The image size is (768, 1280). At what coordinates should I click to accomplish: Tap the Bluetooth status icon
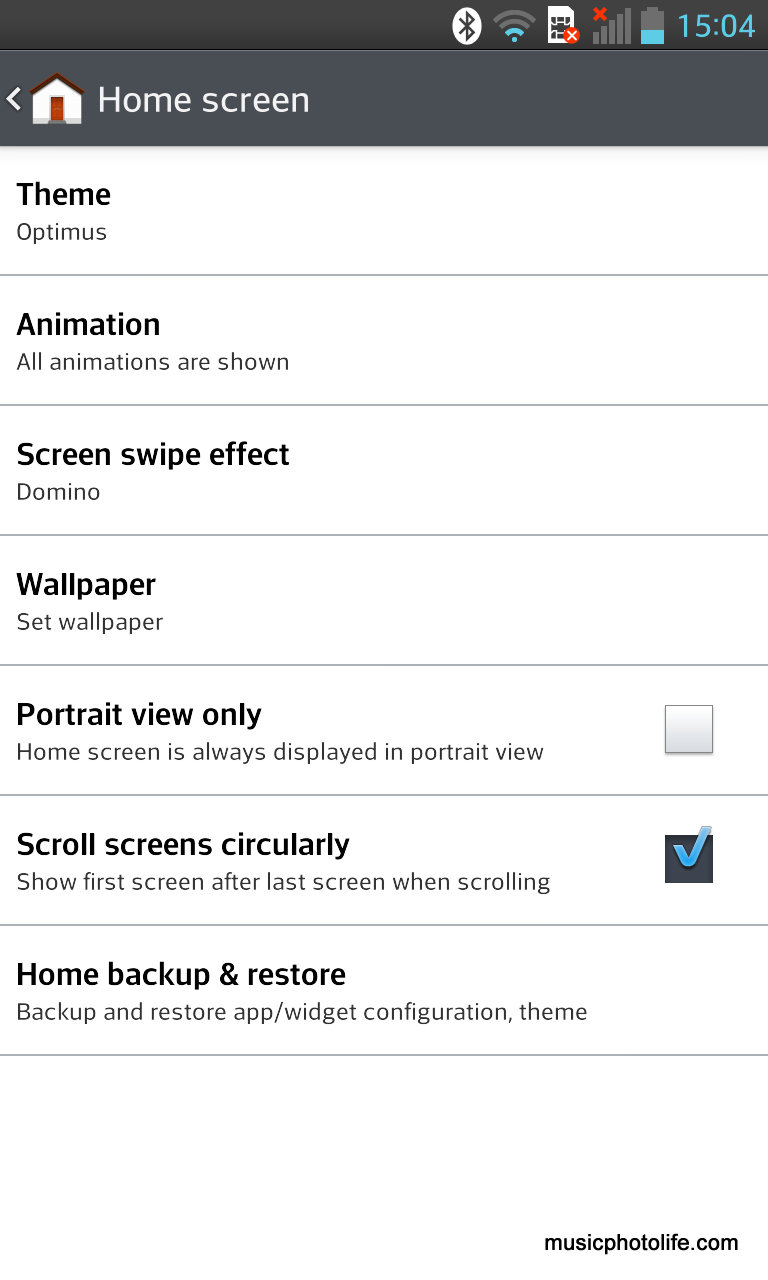click(x=467, y=25)
